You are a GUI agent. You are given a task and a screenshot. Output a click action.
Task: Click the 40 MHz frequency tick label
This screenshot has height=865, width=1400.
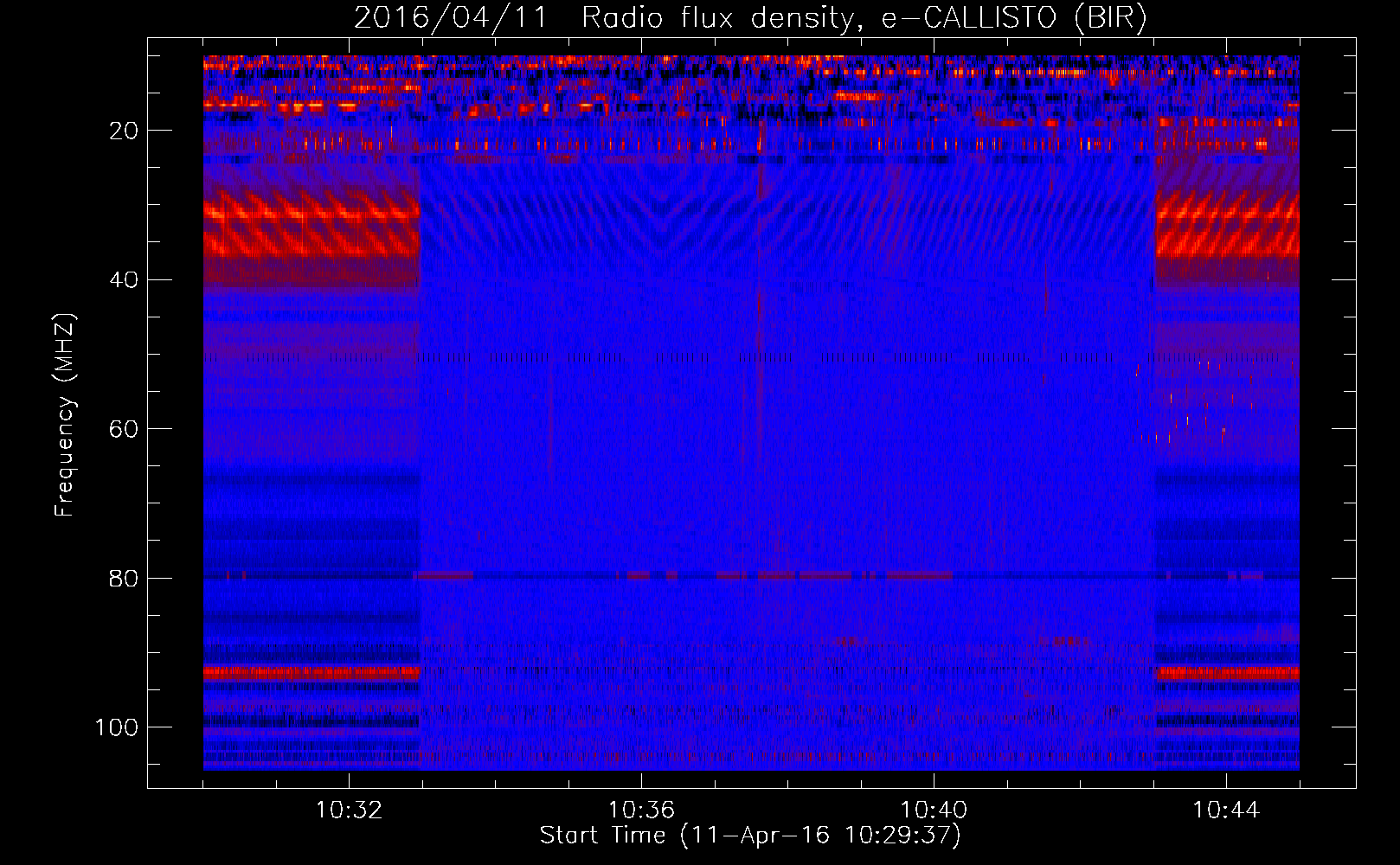pos(124,280)
